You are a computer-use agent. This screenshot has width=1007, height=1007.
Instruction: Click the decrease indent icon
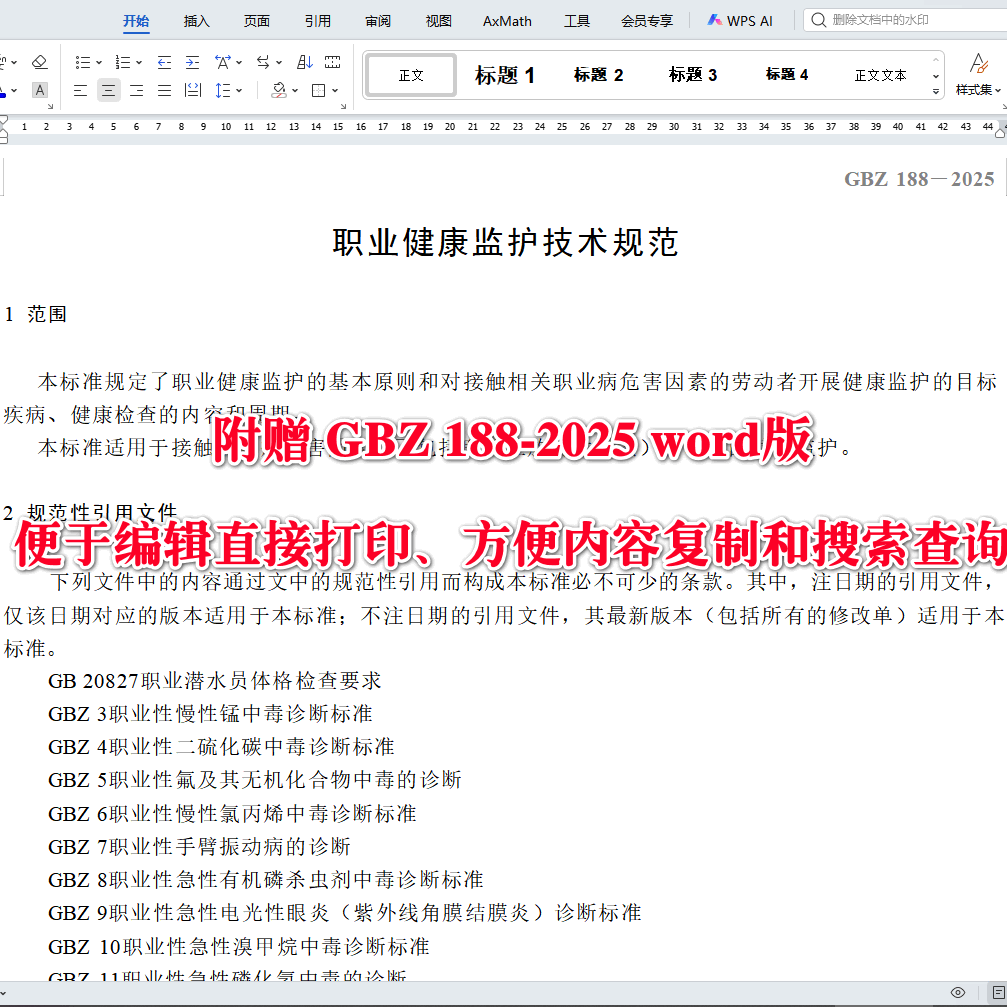click(x=164, y=61)
